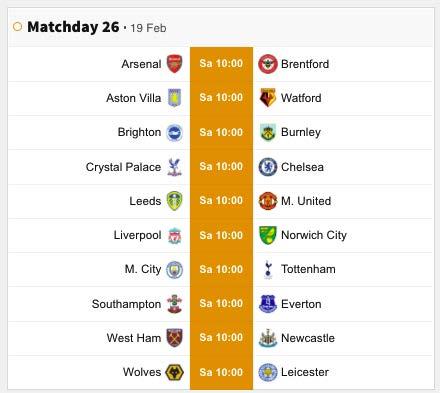Select the Norwich City crest
The height and width of the screenshot is (393, 440).
268,235
